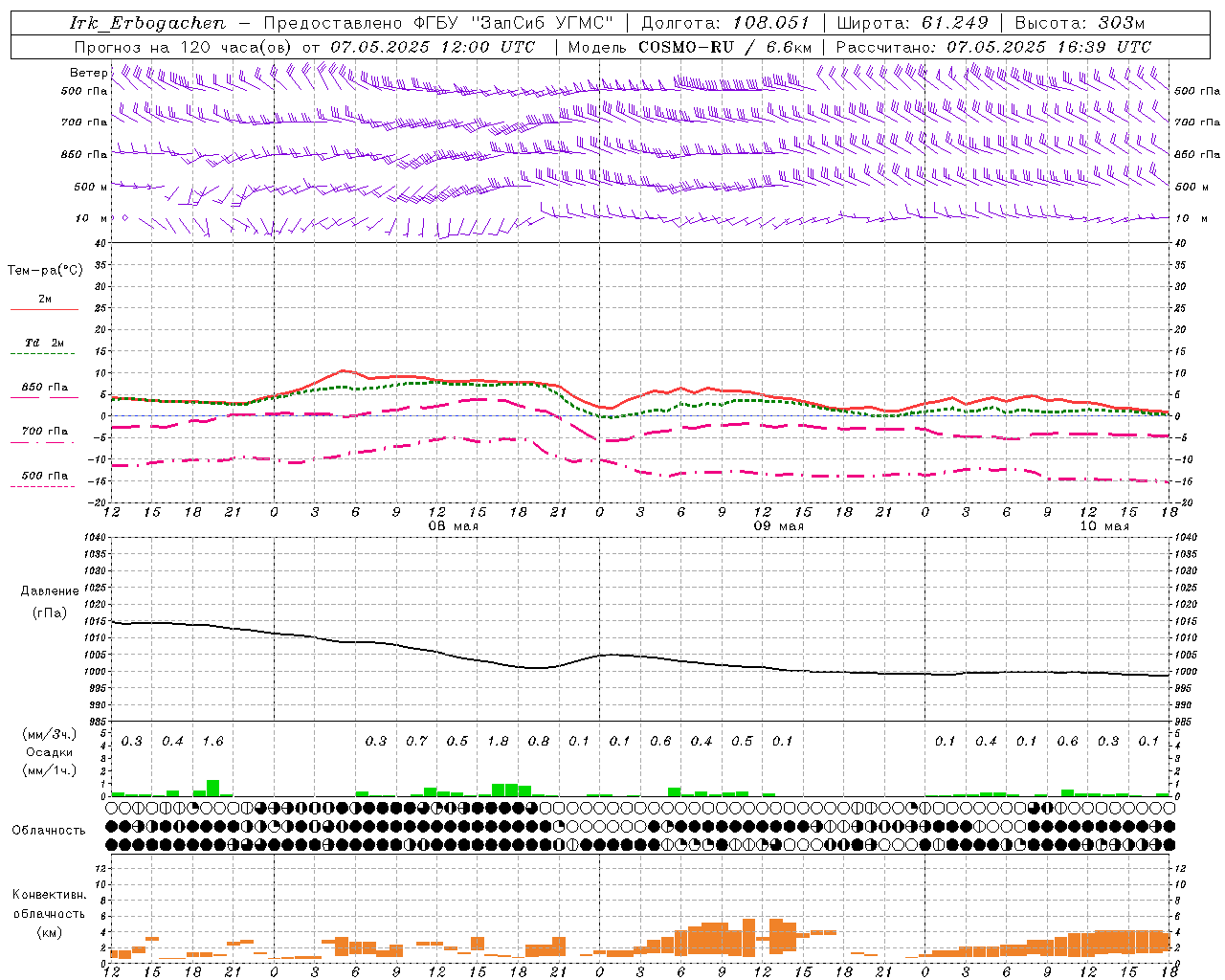Click the date label 10 мая

tap(1104, 525)
